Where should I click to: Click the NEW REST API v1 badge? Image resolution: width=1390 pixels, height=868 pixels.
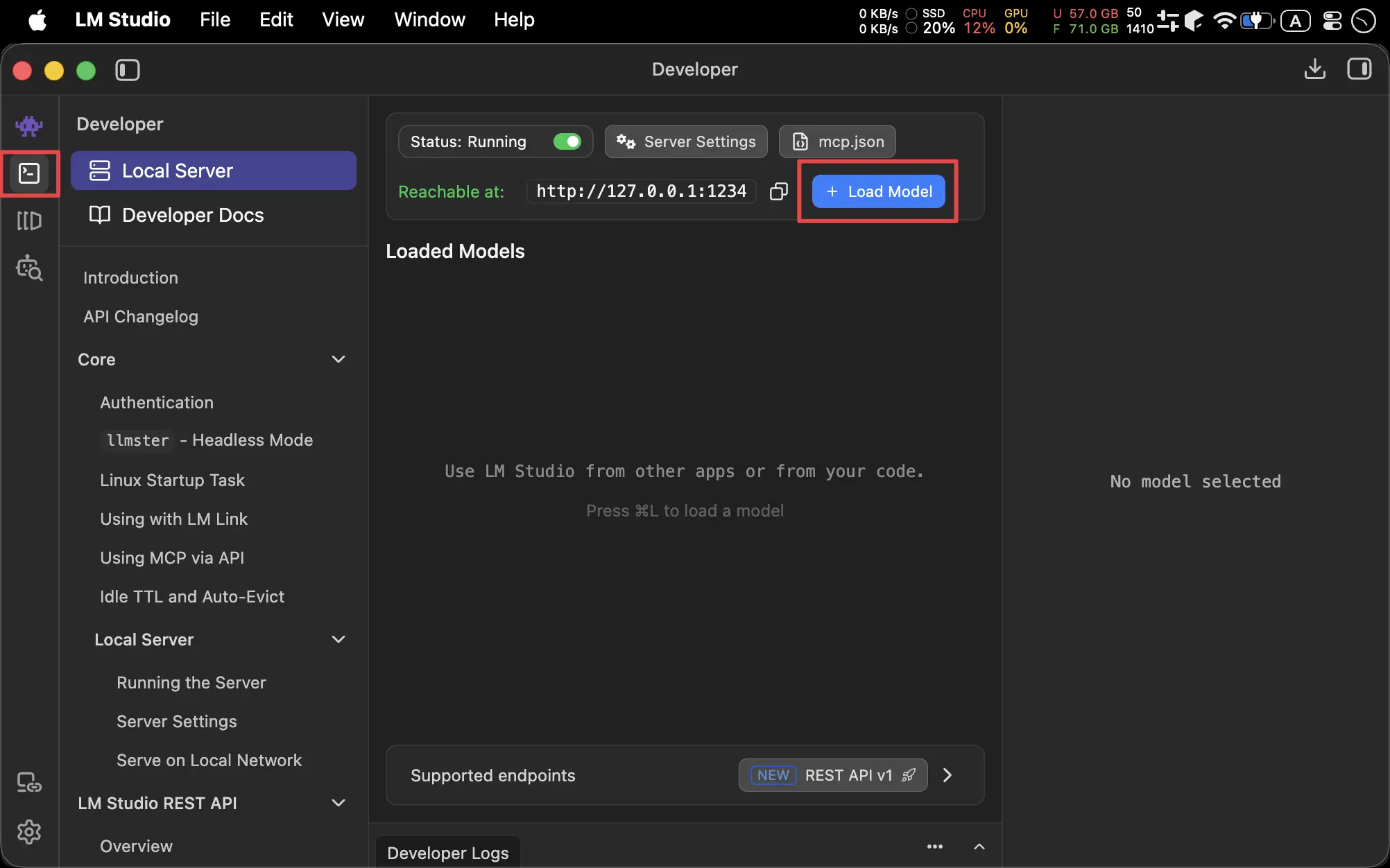833,775
